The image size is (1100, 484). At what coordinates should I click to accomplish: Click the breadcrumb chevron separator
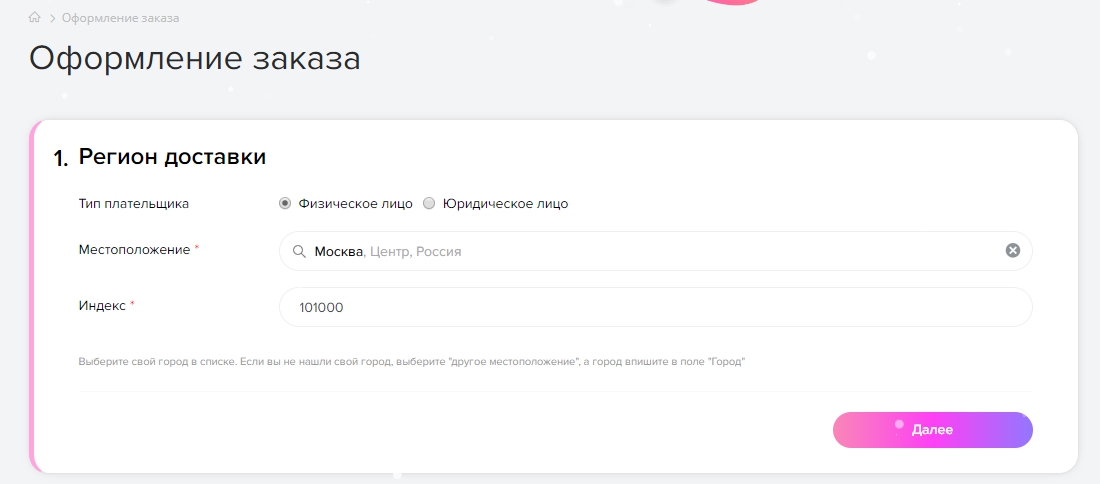(x=52, y=18)
